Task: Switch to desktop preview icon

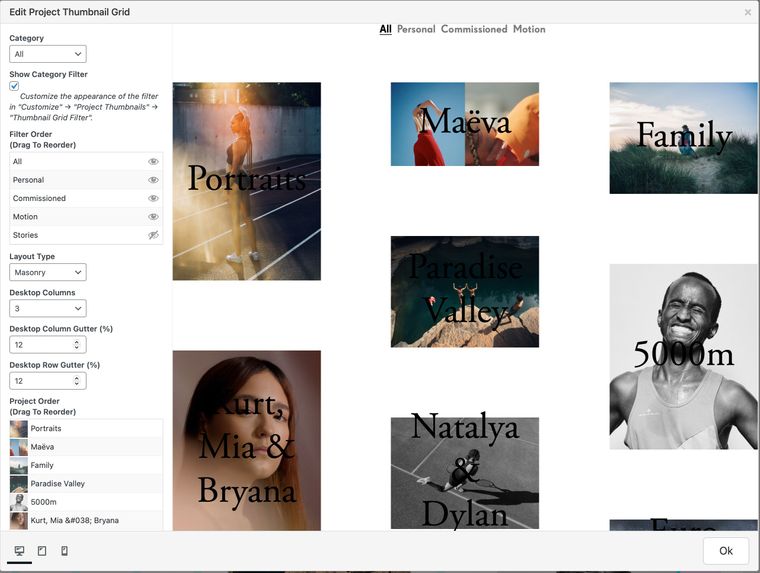Action: tap(19, 551)
